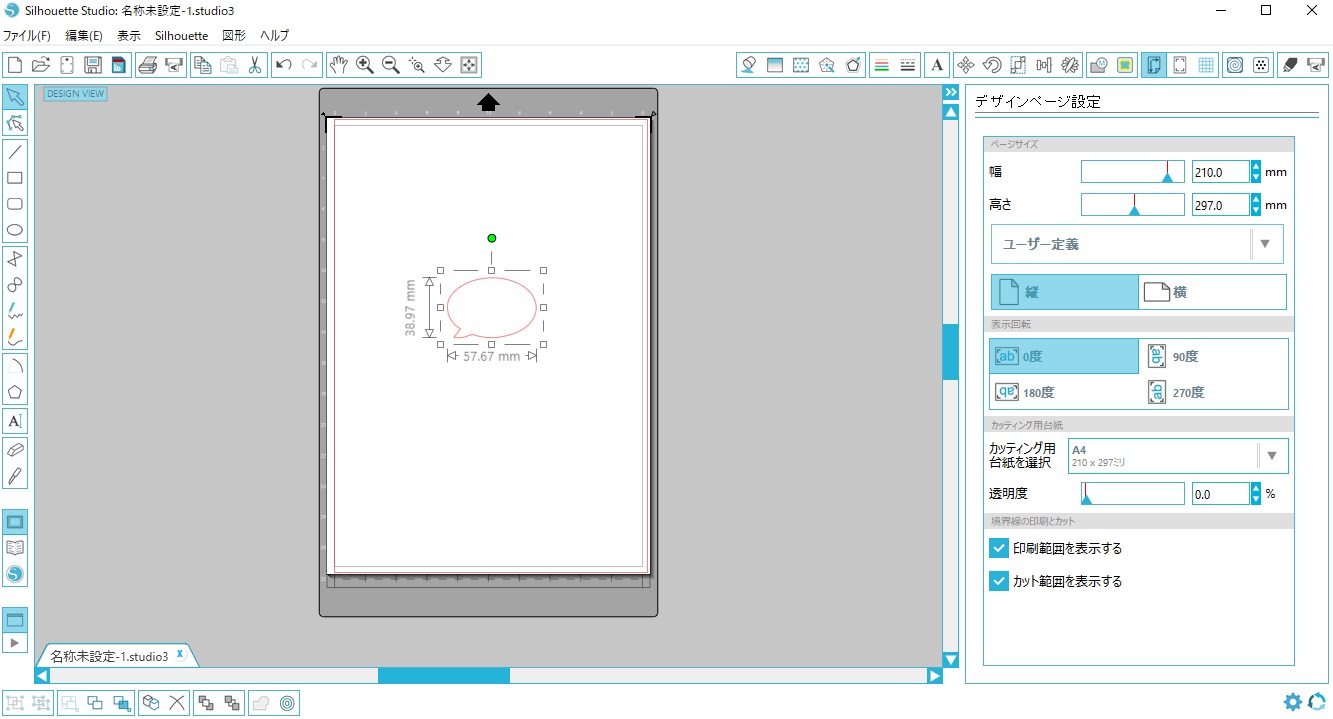Image resolution: width=1333 pixels, height=719 pixels.
Task: Open the ファイル(F) menu
Action: 27,35
